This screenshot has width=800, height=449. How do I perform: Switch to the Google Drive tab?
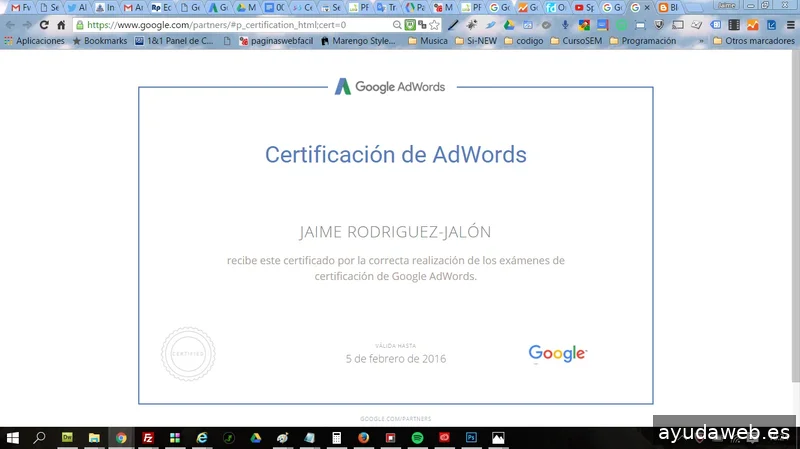tap(246, 8)
